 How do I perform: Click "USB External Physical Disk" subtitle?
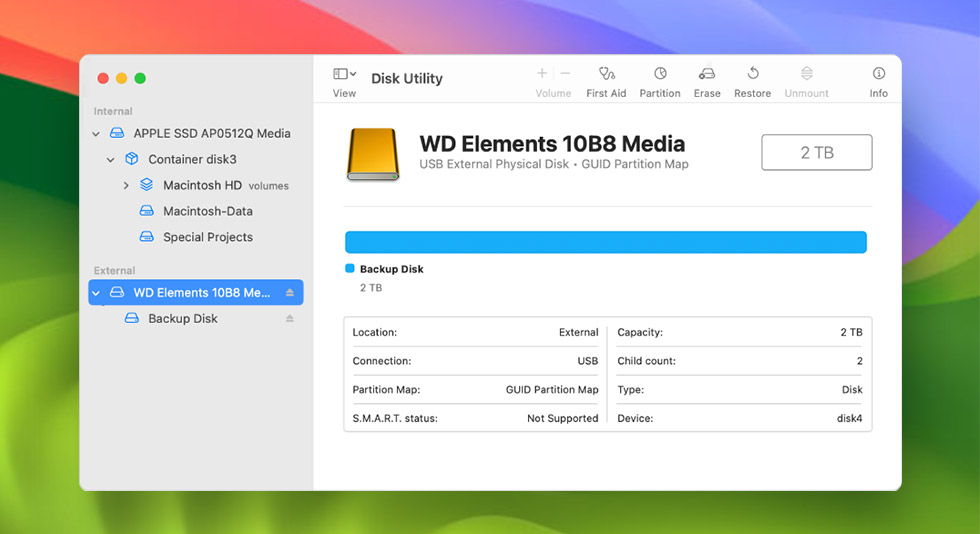494,164
